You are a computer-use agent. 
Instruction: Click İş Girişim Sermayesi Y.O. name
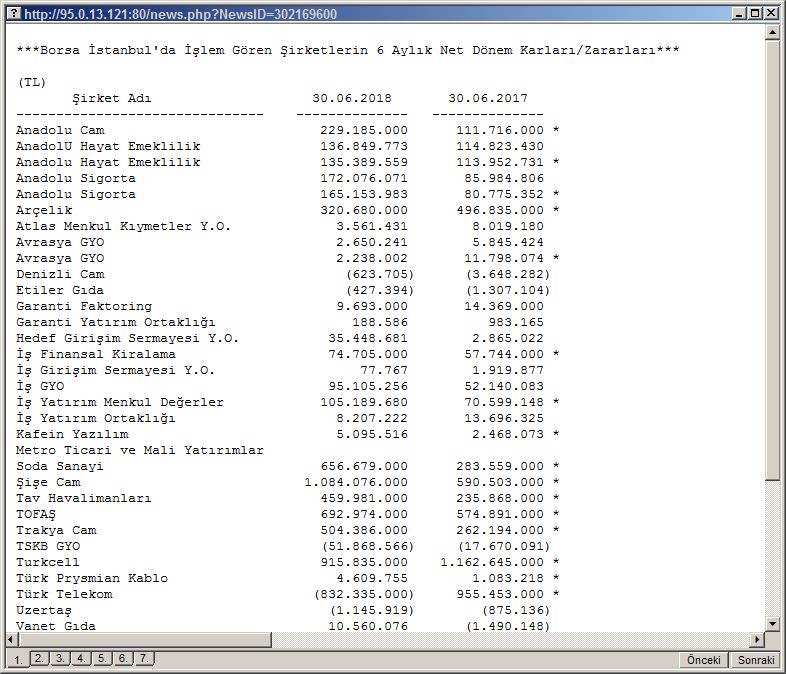click(x=115, y=370)
